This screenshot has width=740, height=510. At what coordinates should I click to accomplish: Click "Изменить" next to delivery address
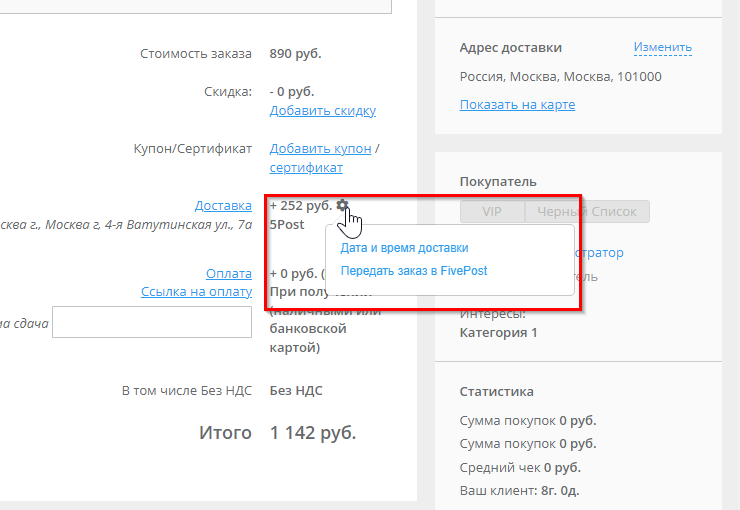[662, 47]
